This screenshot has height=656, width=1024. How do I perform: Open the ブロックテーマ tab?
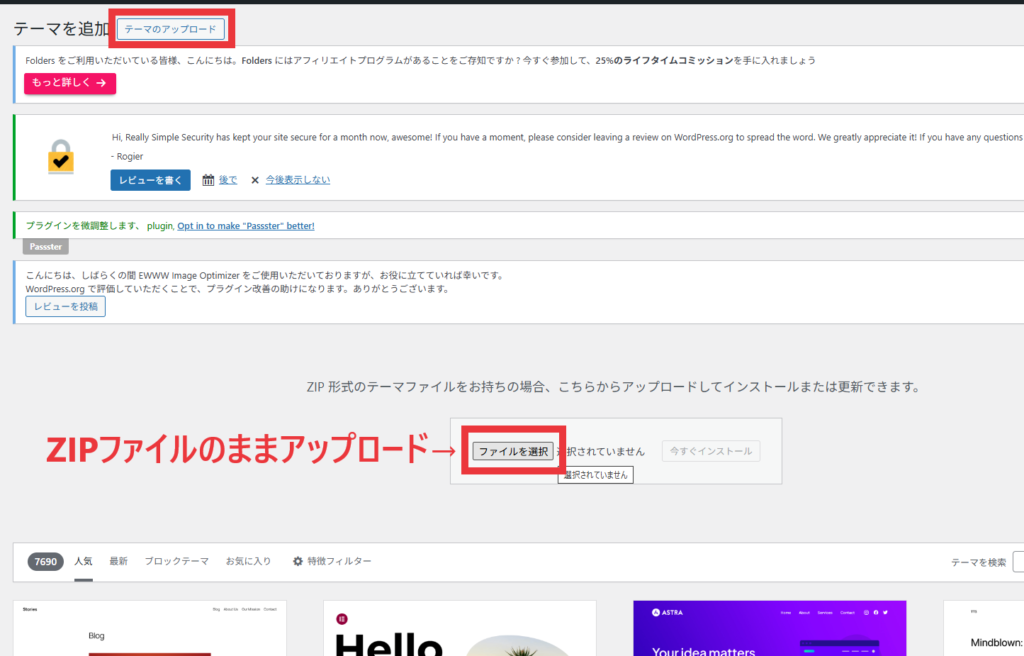point(176,561)
